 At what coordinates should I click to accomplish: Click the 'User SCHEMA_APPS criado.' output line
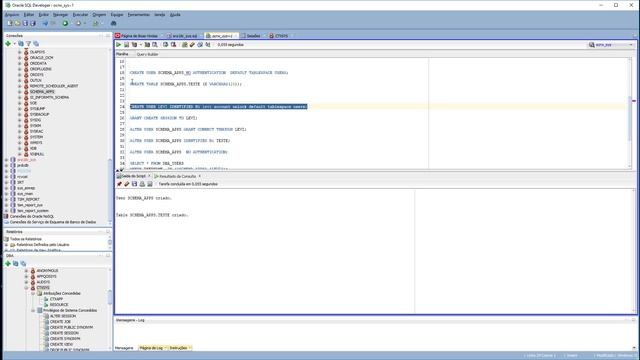coord(144,198)
